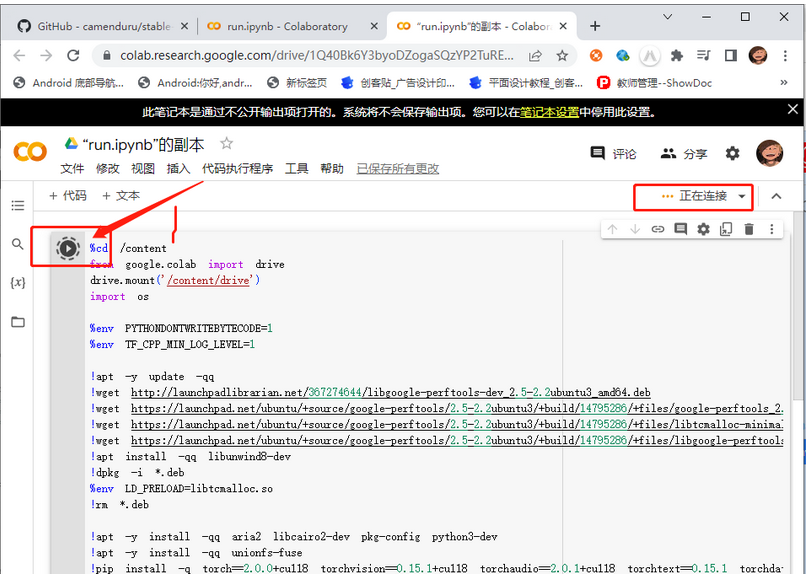Open the cell's editor settings gear
This screenshot has height=574, width=807.
pos(703,229)
